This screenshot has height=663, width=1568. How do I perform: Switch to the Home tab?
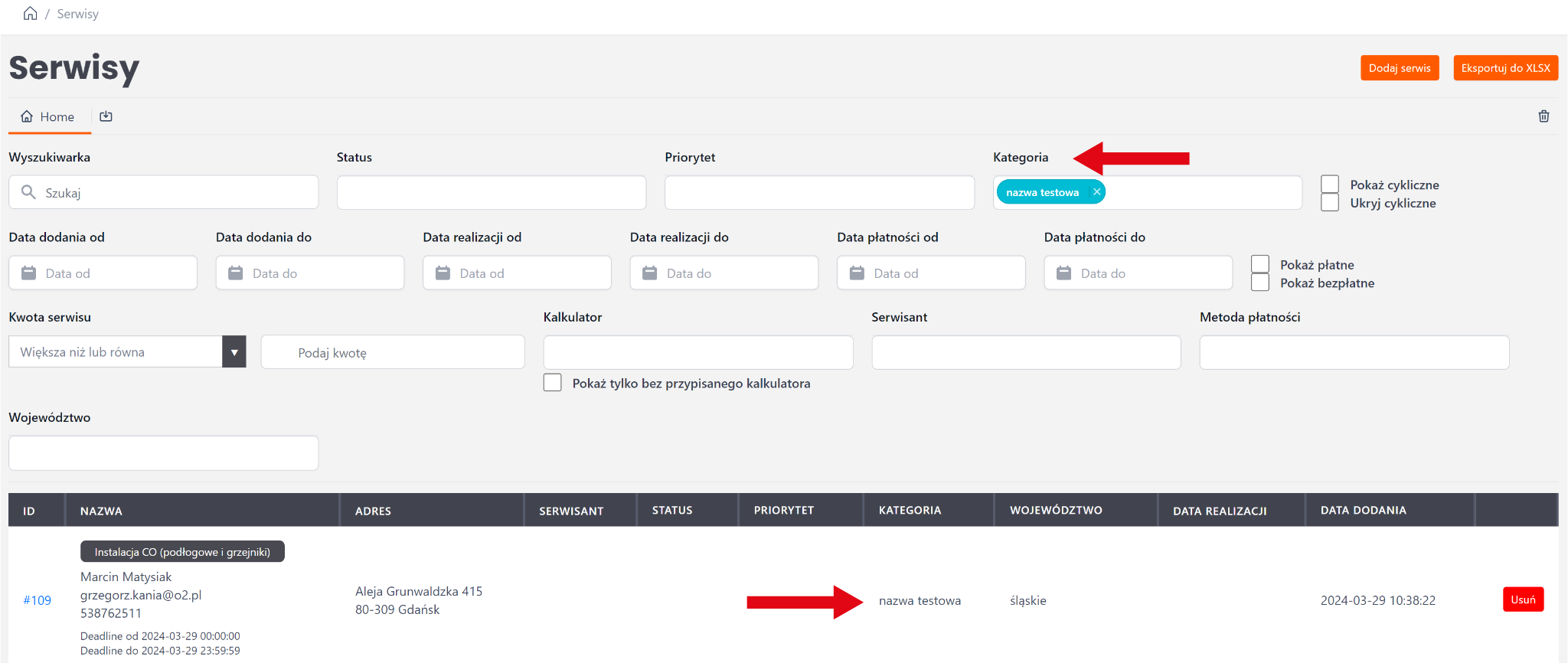pyautogui.click(x=48, y=116)
